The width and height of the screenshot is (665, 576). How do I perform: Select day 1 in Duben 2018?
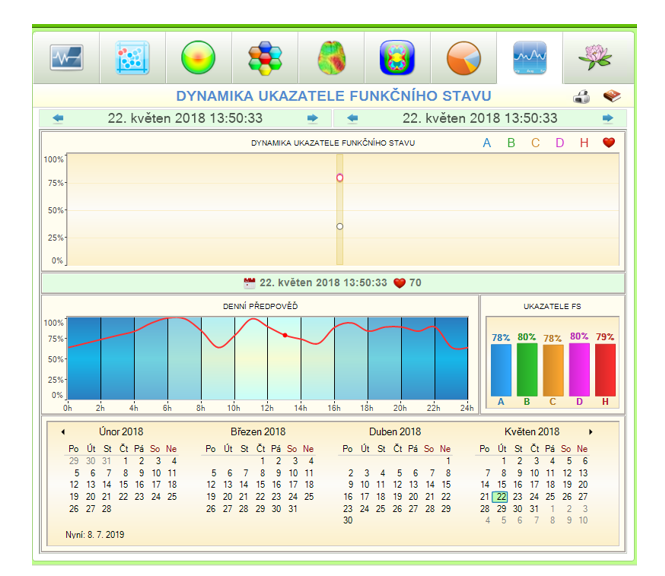(448, 461)
